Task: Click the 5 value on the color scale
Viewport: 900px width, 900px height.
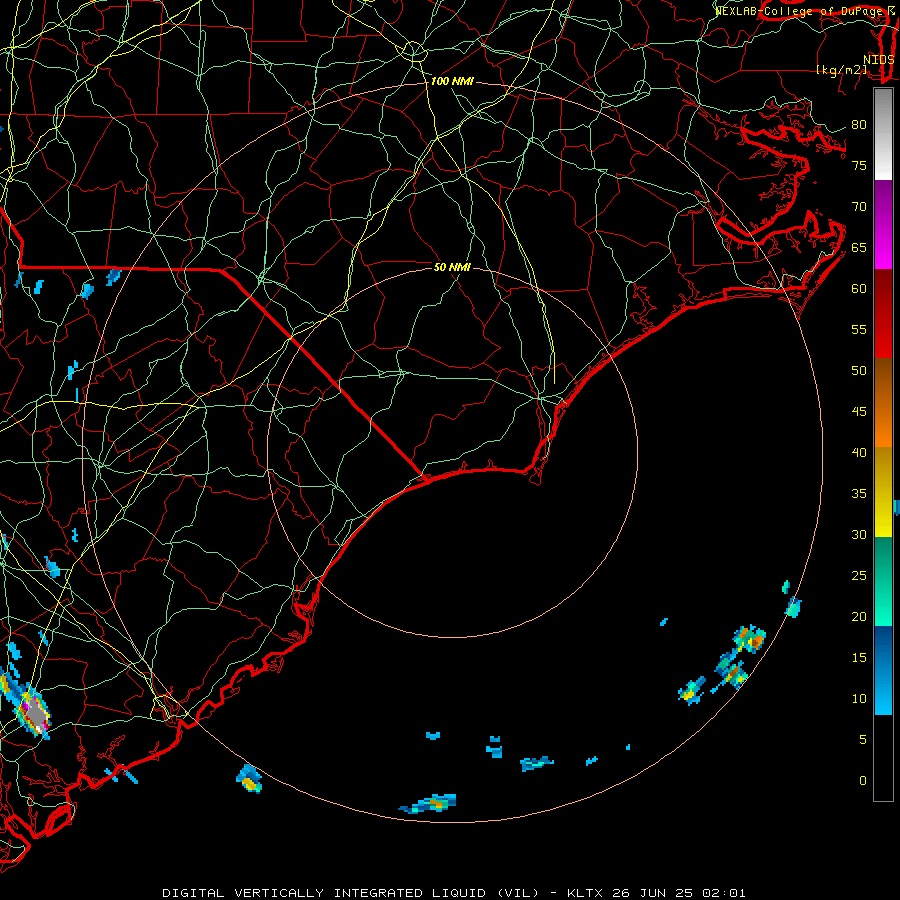Action: pyautogui.click(x=862, y=740)
